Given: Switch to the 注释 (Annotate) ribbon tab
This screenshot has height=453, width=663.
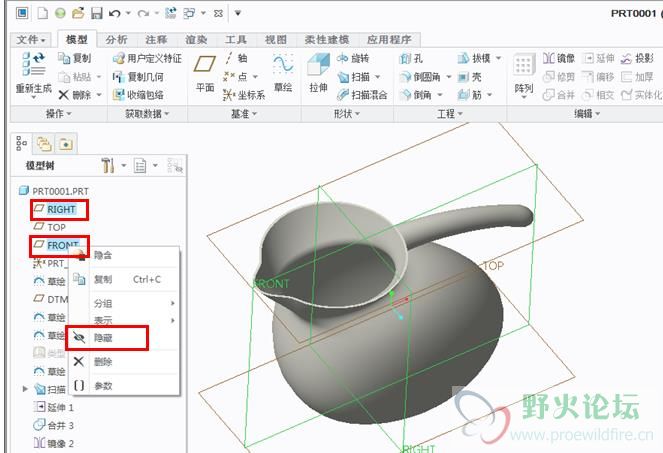Looking at the screenshot, I should (x=156, y=40).
